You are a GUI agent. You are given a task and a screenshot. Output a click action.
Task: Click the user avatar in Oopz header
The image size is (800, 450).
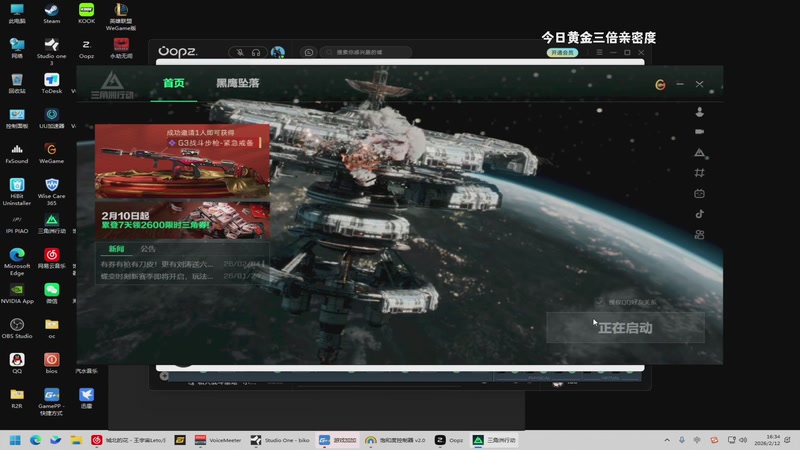tap(278, 52)
